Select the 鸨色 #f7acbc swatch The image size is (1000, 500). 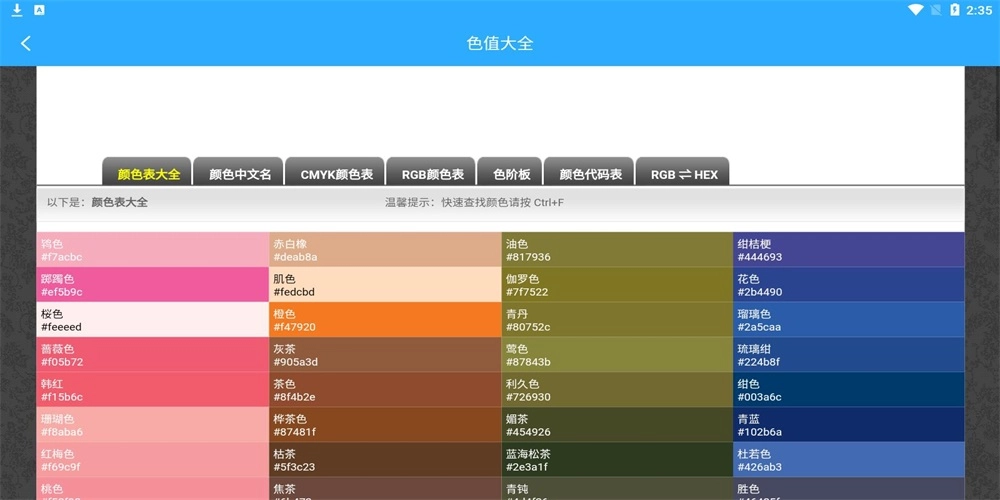(x=153, y=250)
